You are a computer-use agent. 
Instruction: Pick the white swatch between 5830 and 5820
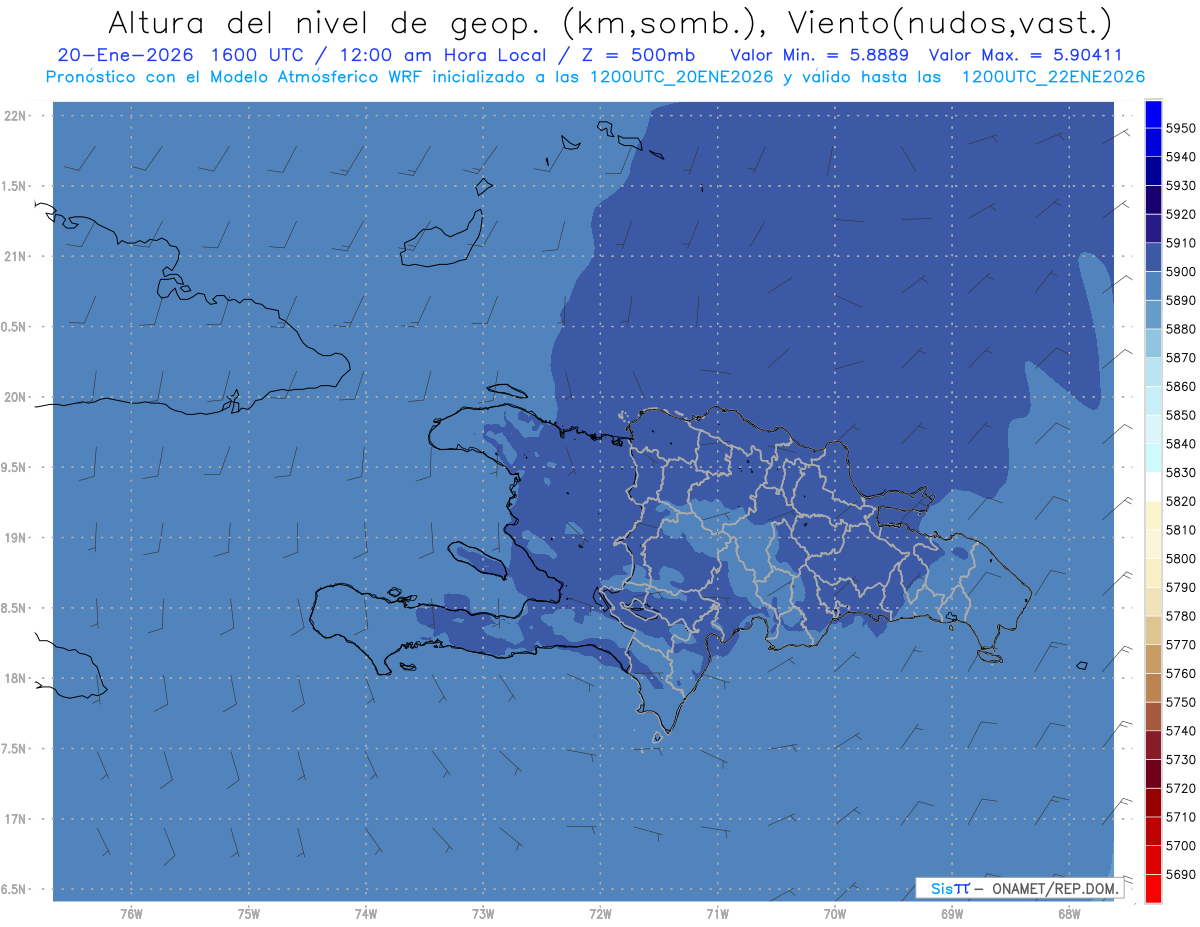tap(1153, 487)
